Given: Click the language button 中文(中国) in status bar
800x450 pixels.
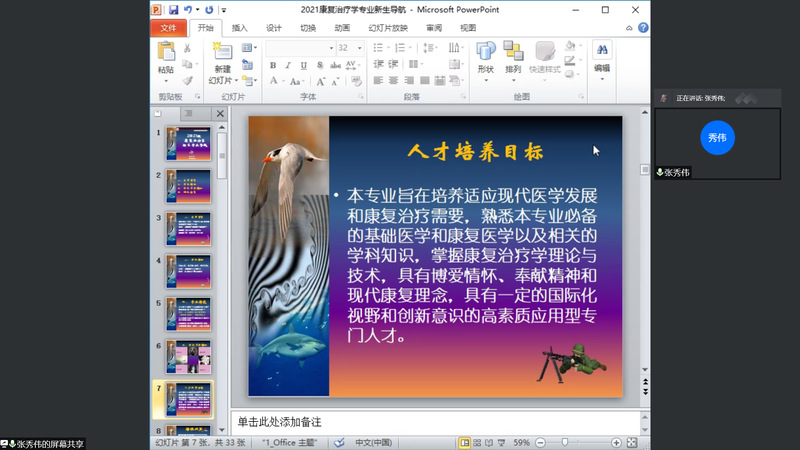Looking at the screenshot, I should click(376, 442).
